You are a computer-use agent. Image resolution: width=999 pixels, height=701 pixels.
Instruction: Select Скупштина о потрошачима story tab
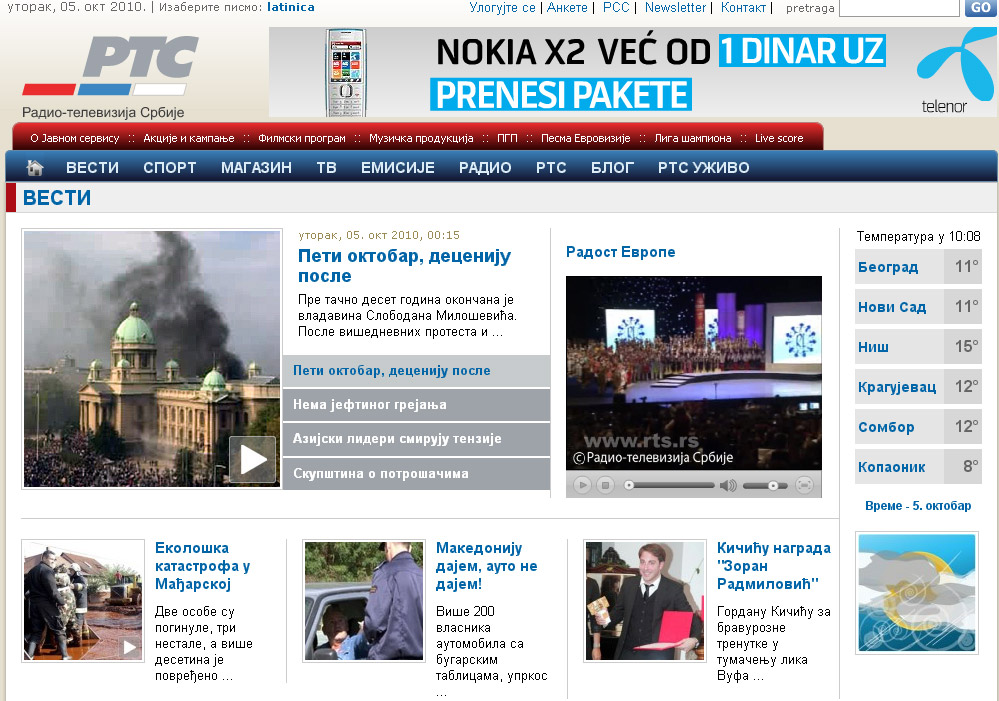click(416, 473)
